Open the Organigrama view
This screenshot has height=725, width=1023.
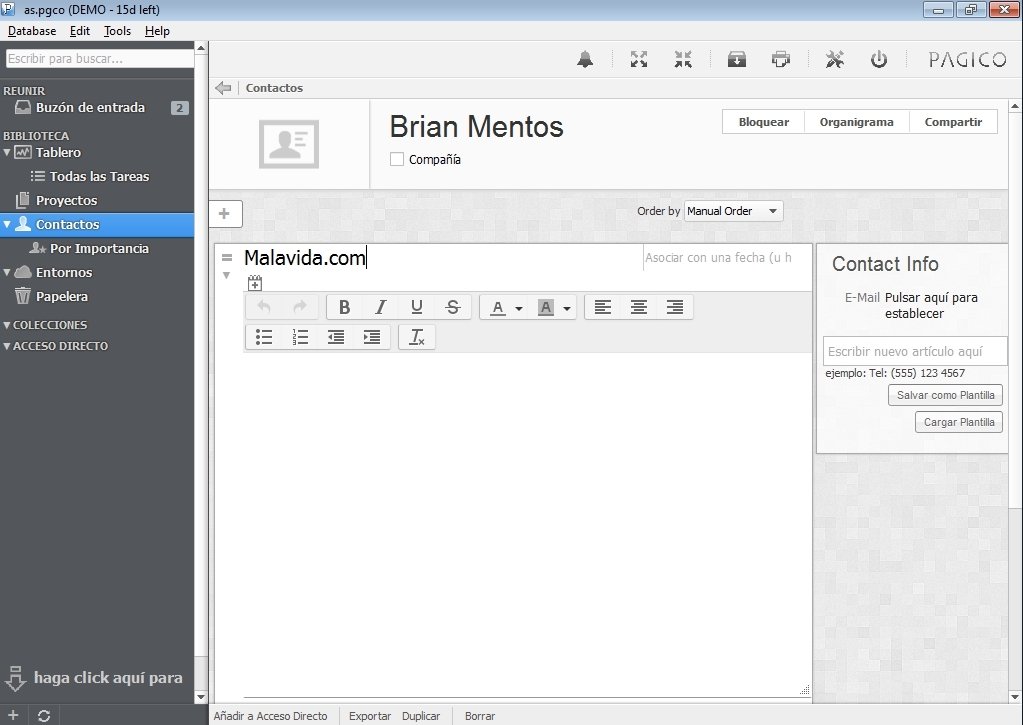857,122
